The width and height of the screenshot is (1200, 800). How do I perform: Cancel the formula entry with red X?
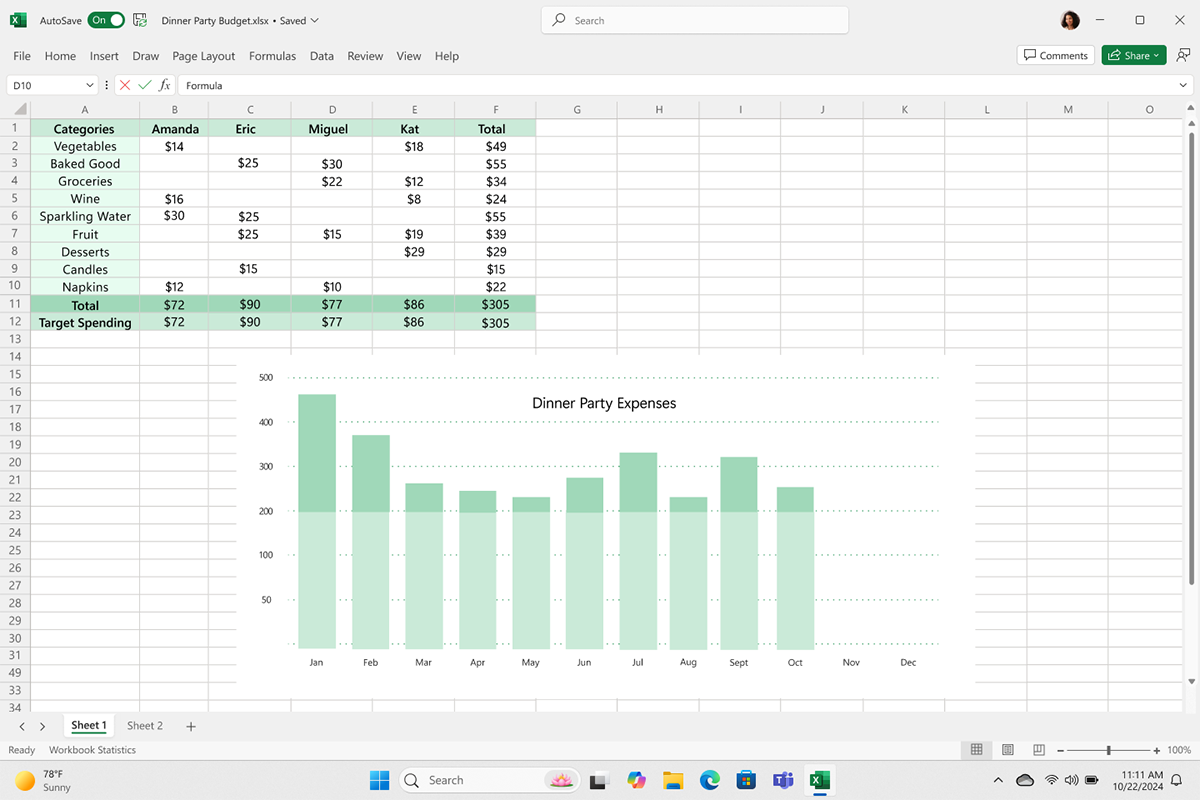[x=125, y=86]
